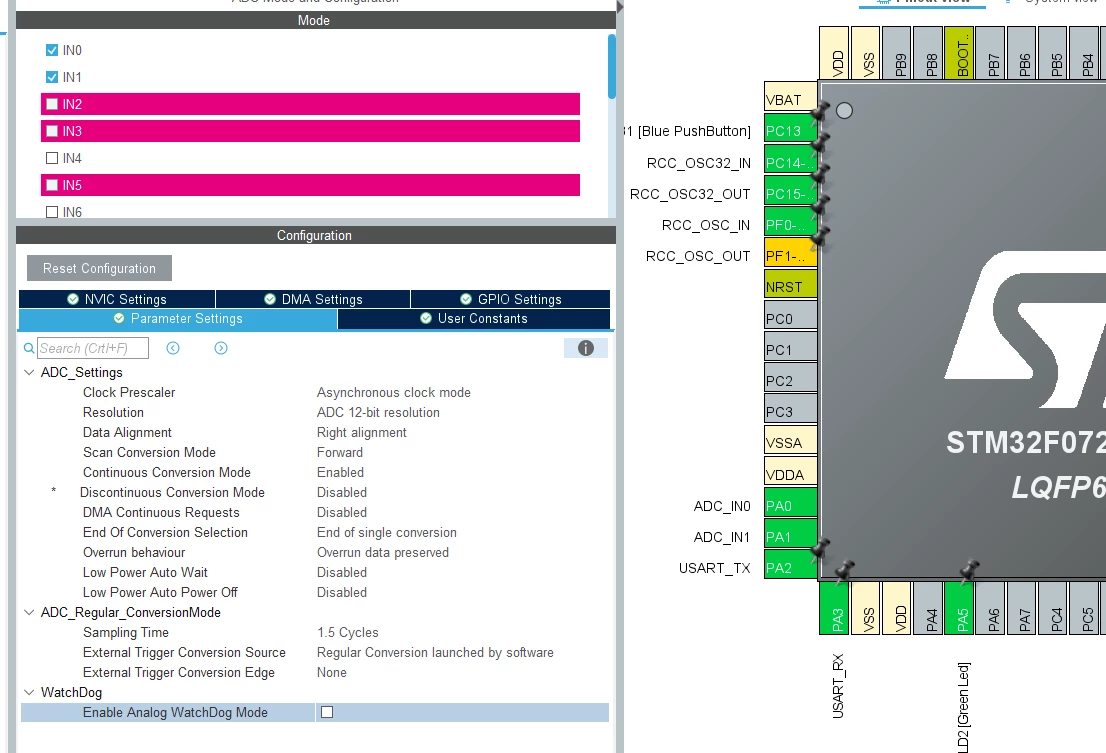Click the search magnifier icon
Image resolution: width=1106 pixels, height=753 pixels.
29,348
